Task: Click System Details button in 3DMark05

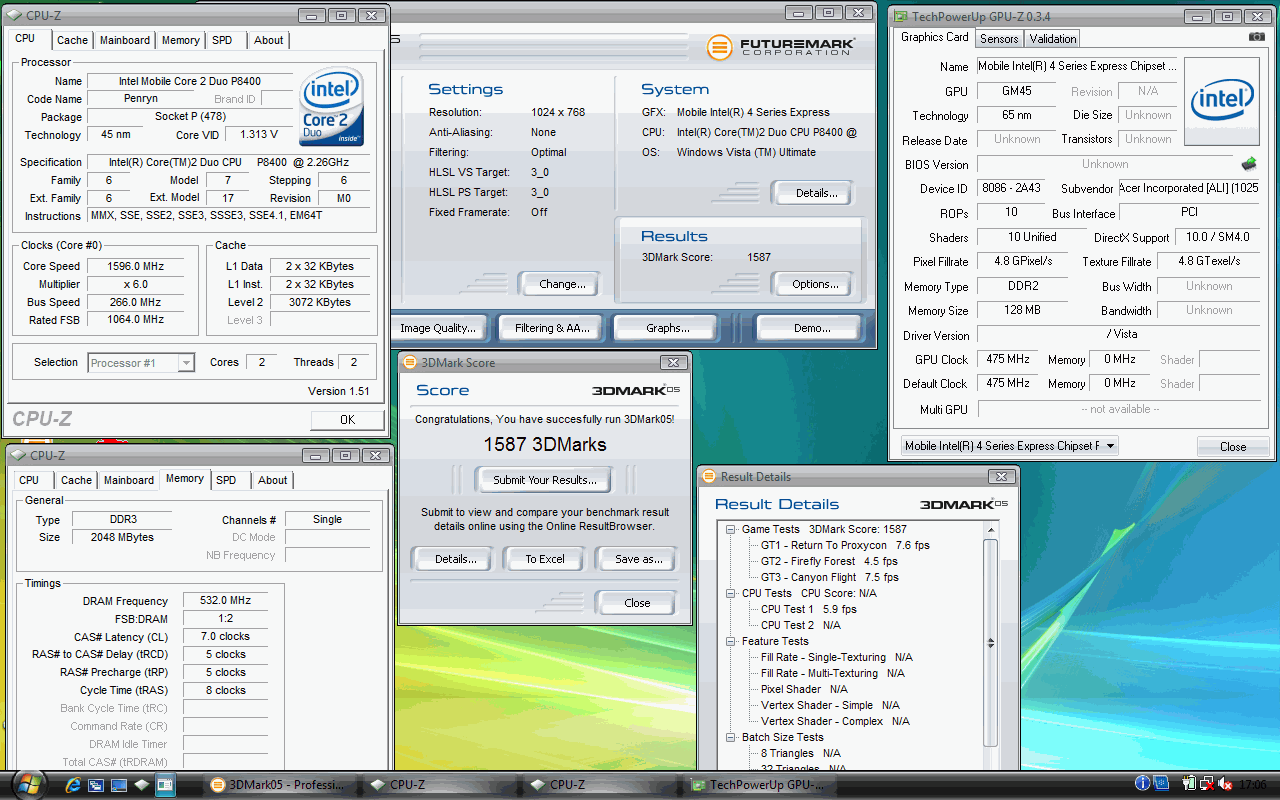Action: tap(811, 193)
